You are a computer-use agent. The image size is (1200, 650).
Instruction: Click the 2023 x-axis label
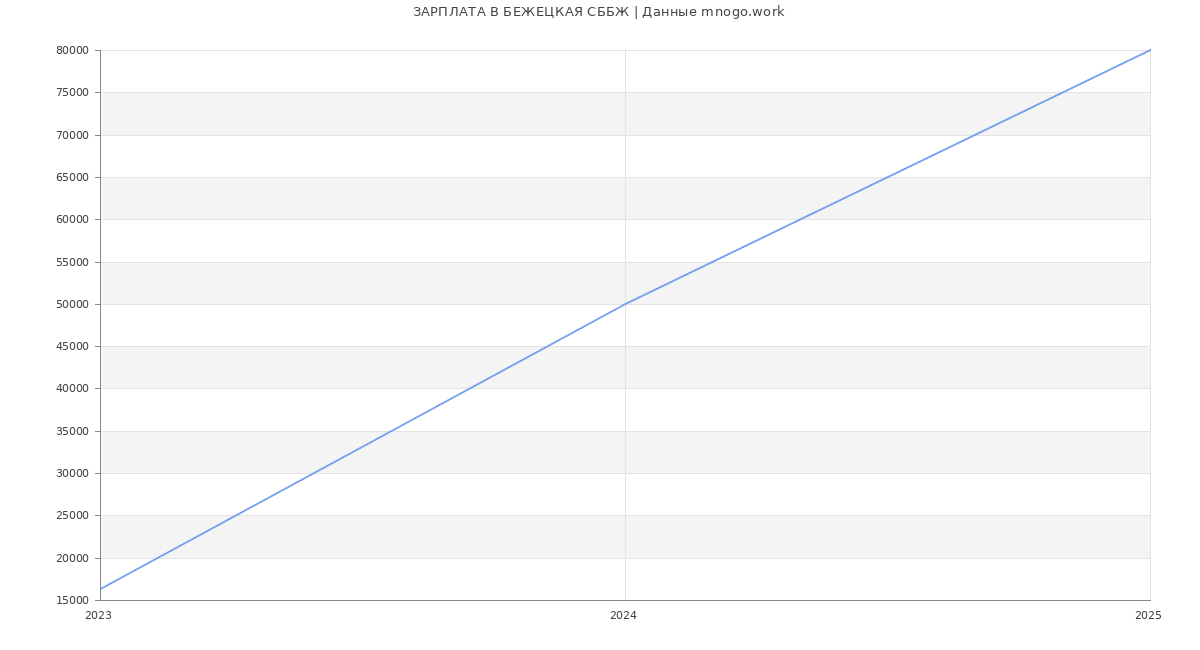pos(98,616)
